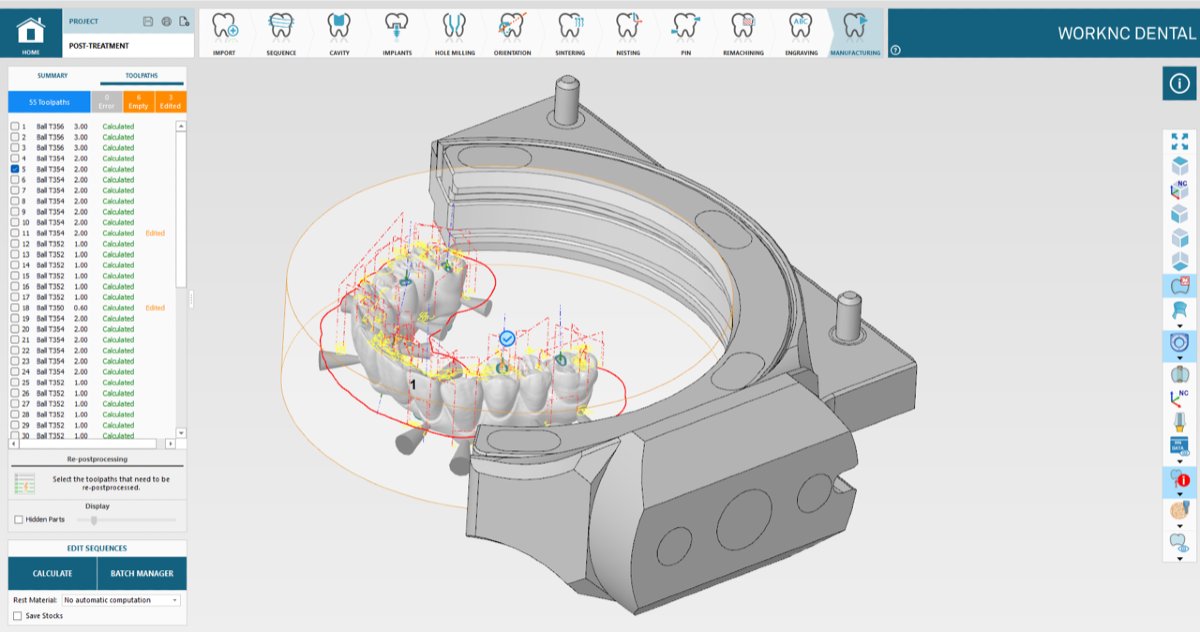Expand arrow below the tooth with tool icon
This screenshot has height=632, width=1200.
click(x=1180, y=526)
